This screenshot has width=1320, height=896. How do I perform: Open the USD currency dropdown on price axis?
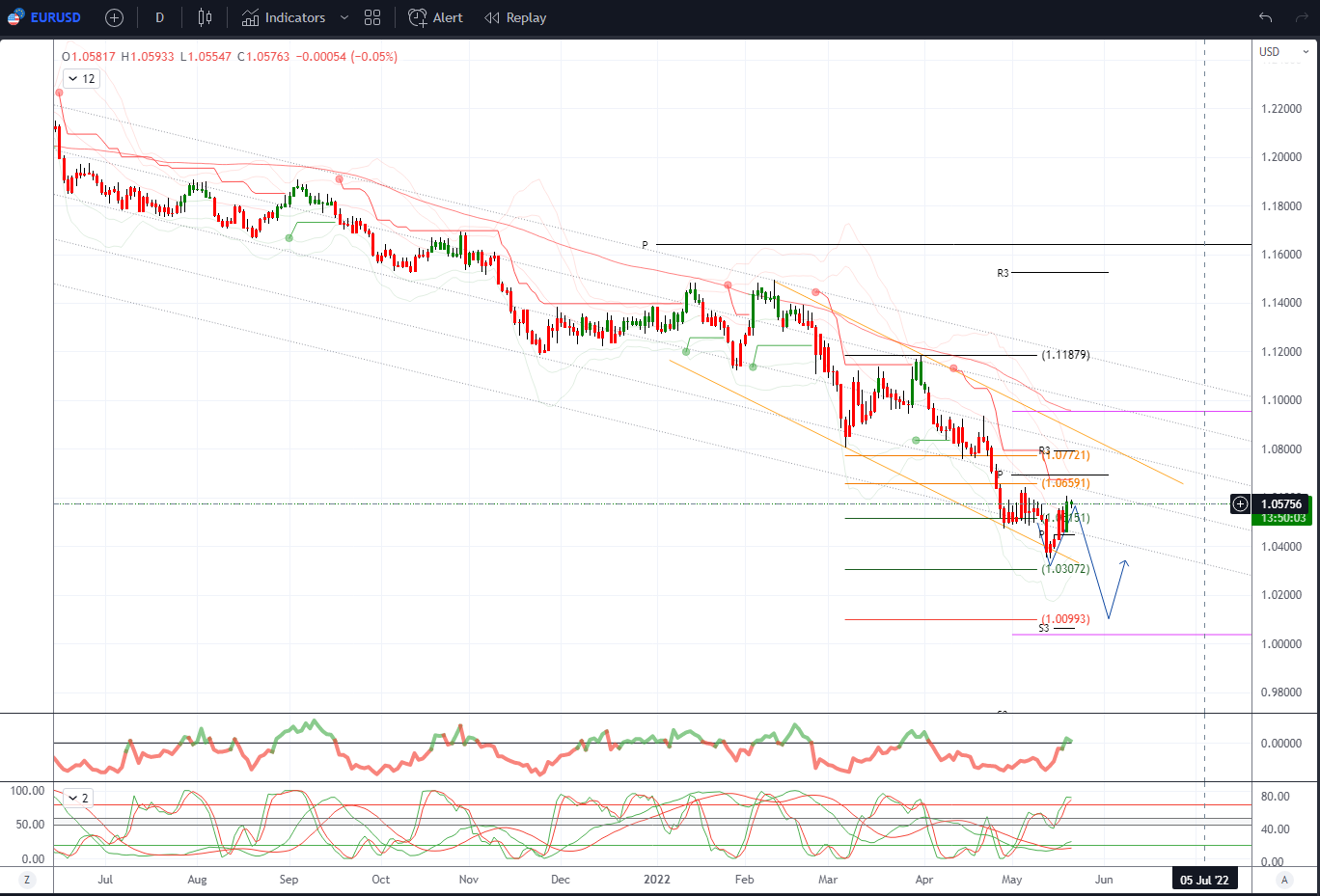point(1284,52)
